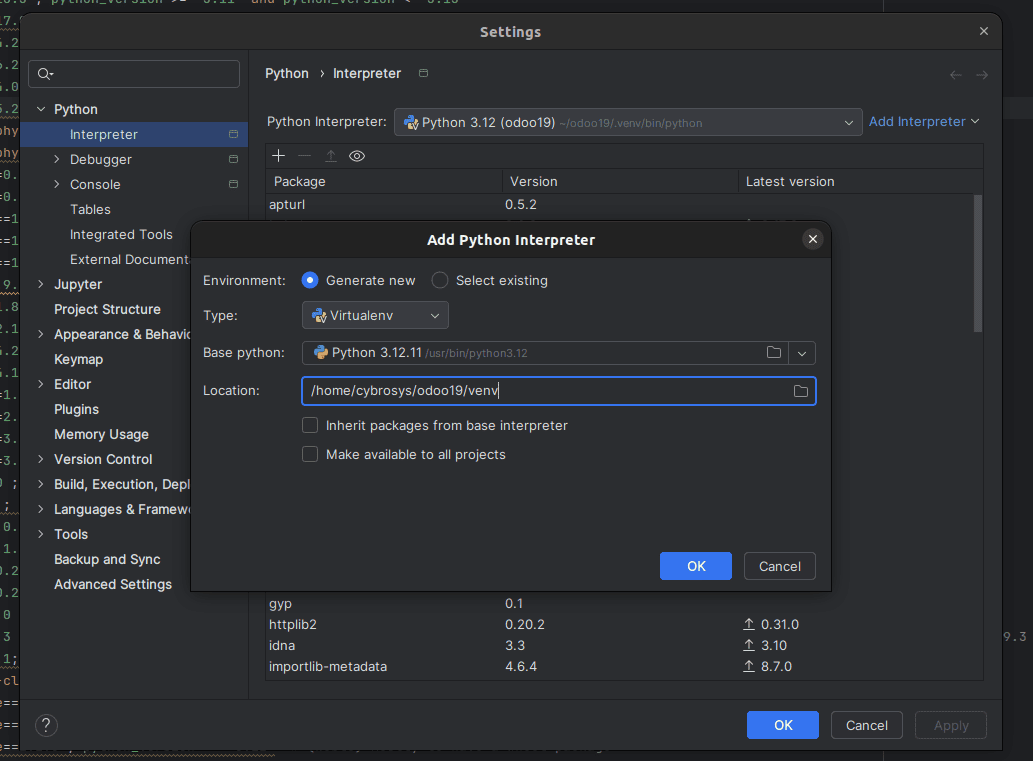Click Cancel button in Settings window

(866, 725)
